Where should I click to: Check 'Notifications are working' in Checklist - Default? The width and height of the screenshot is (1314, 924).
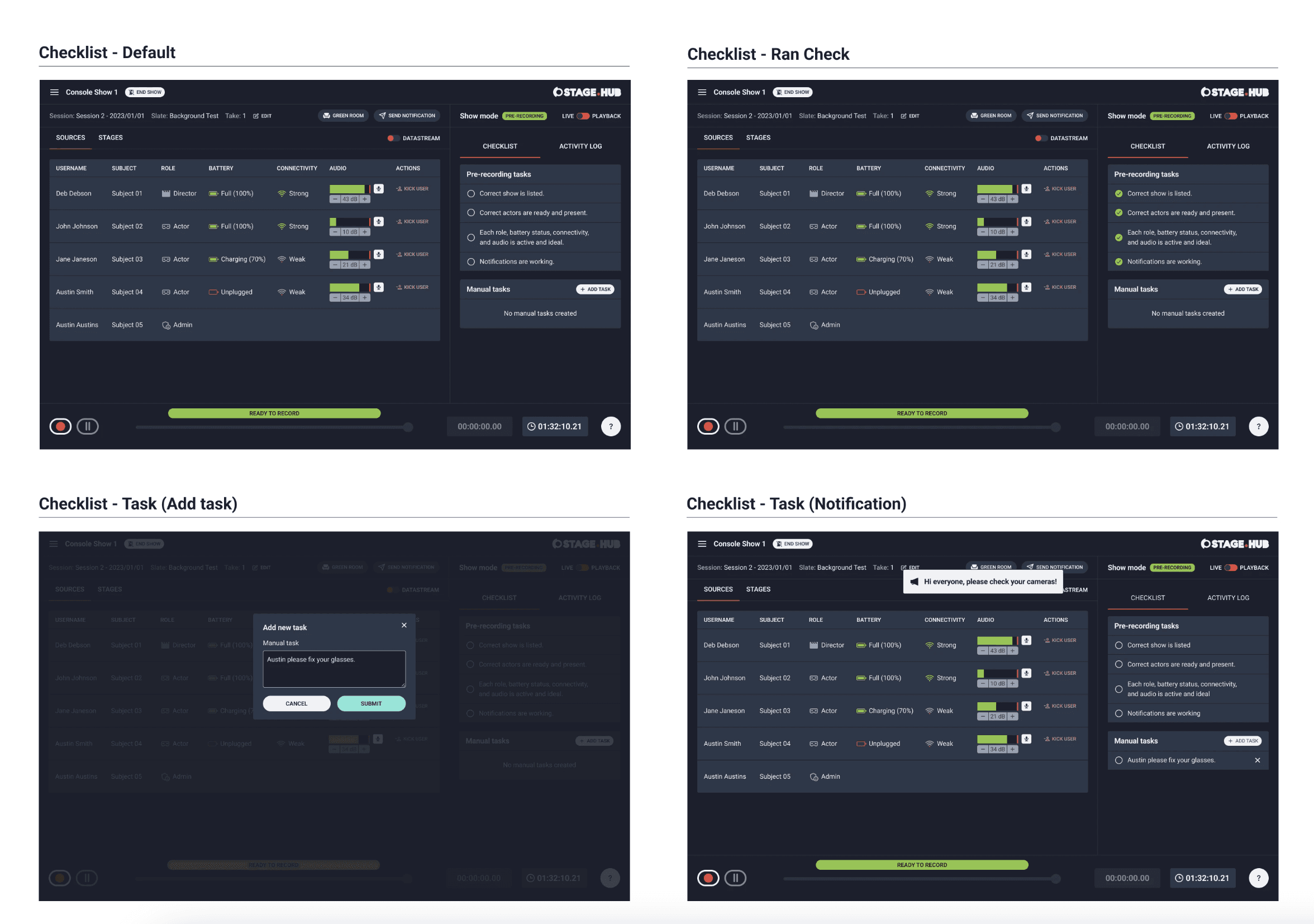(x=471, y=262)
